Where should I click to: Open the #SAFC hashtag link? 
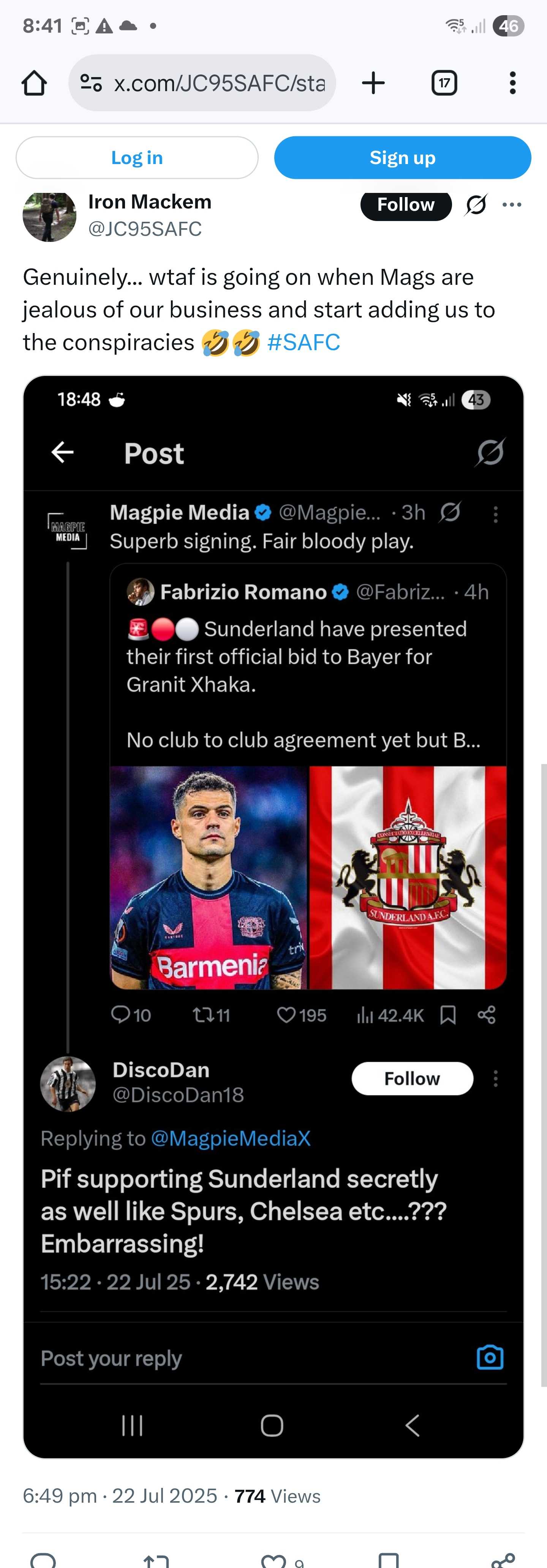[304, 343]
